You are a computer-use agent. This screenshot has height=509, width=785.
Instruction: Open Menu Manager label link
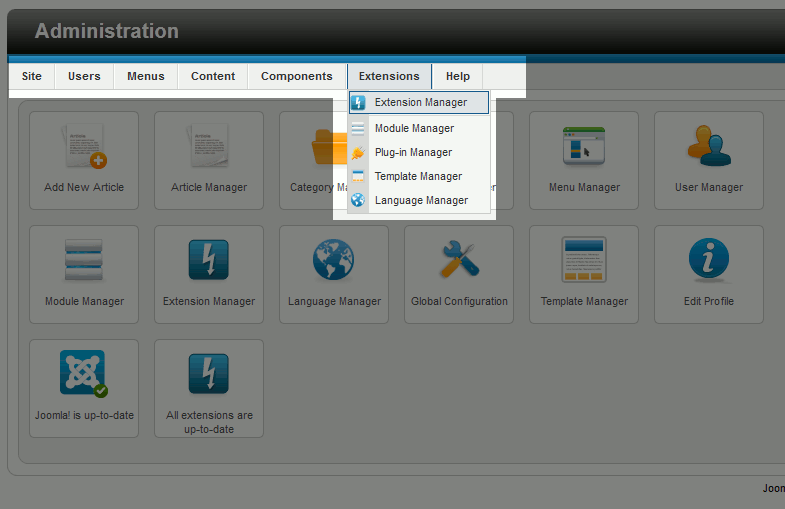click(x=584, y=187)
